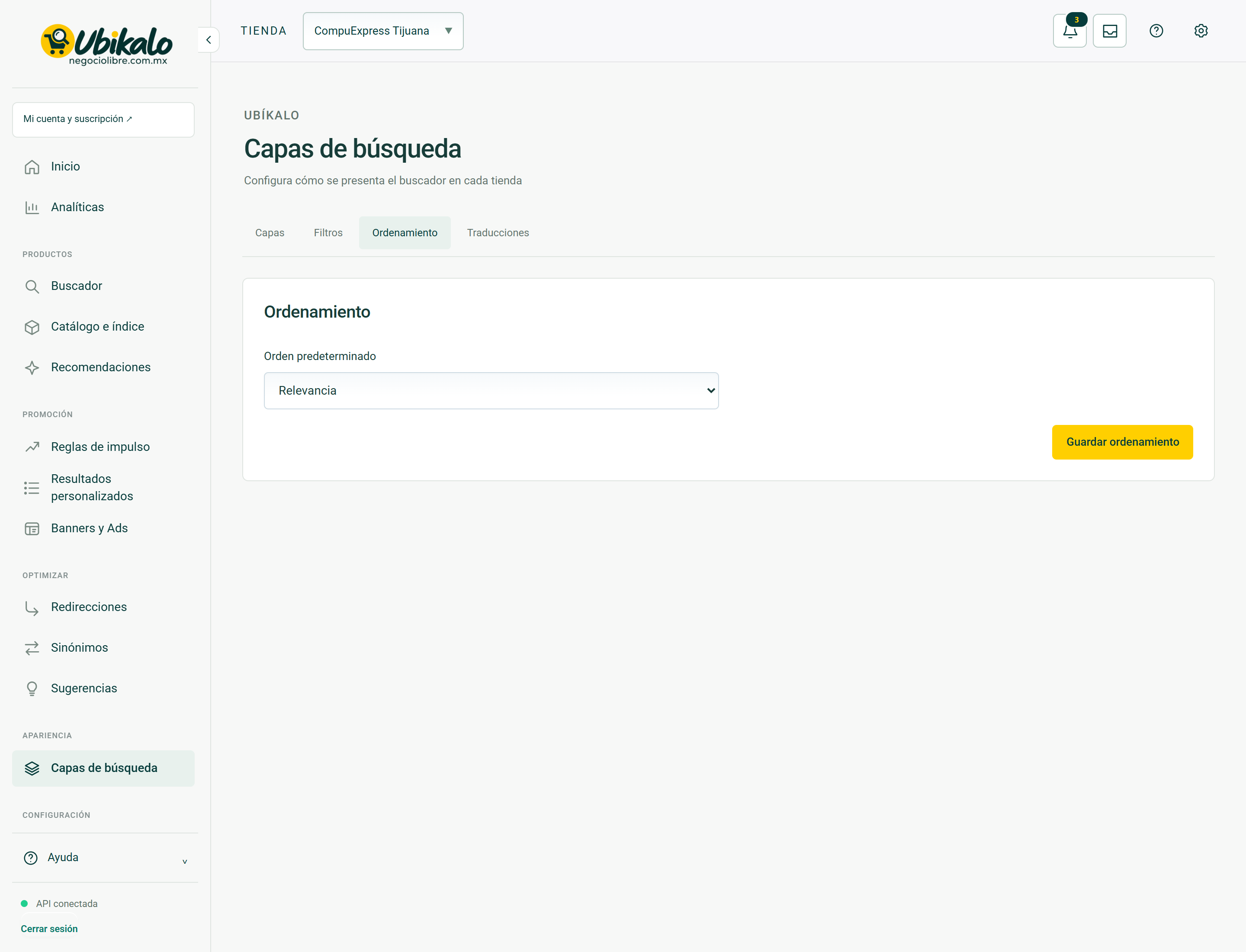The image size is (1246, 952).
Task: Open the inbox tray icon
Action: coord(1109,31)
